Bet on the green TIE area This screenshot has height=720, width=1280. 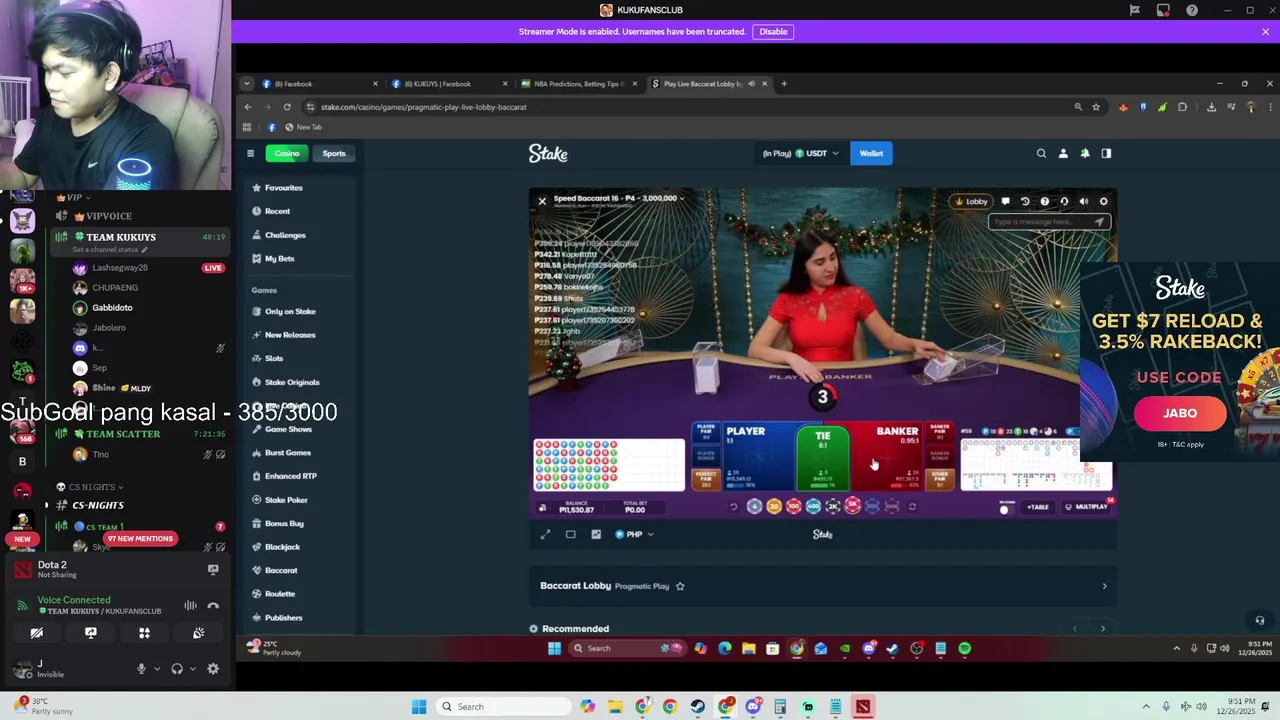tap(823, 456)
